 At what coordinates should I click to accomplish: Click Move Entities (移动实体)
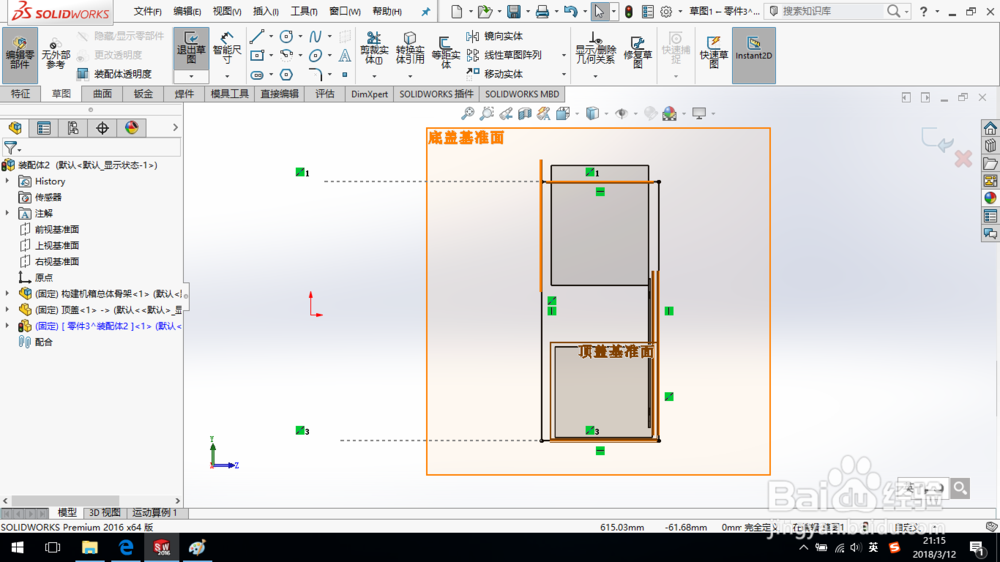click(495, 74)
